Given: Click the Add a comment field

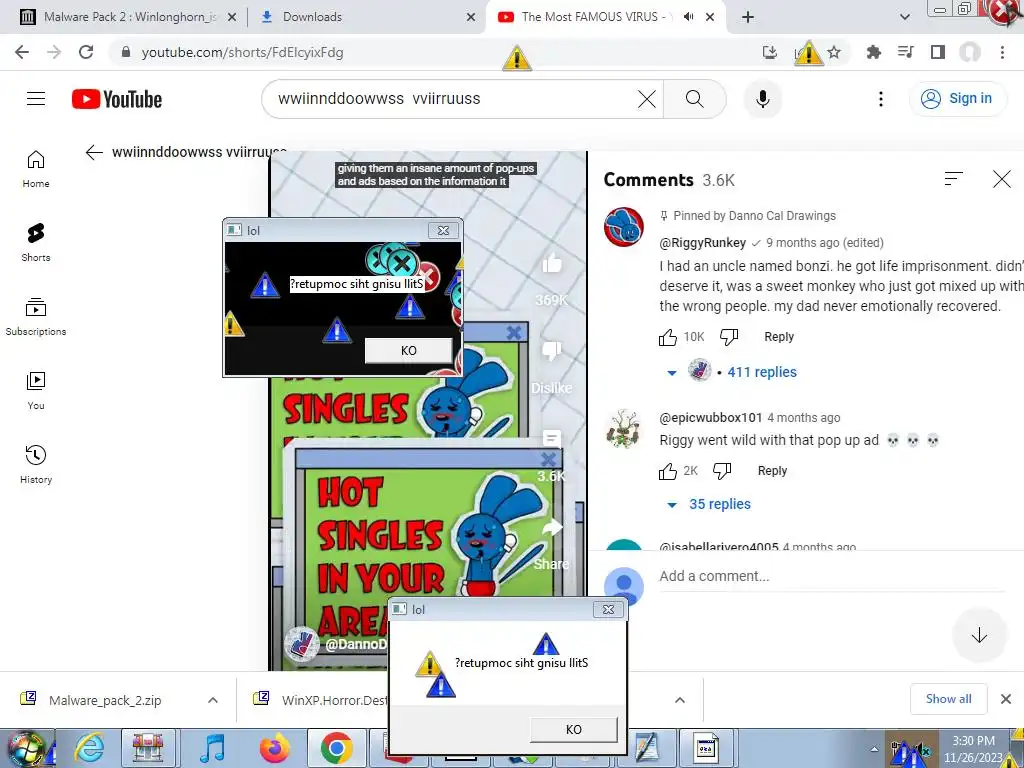Looking at the screenshot, I should tap(831, 577).
